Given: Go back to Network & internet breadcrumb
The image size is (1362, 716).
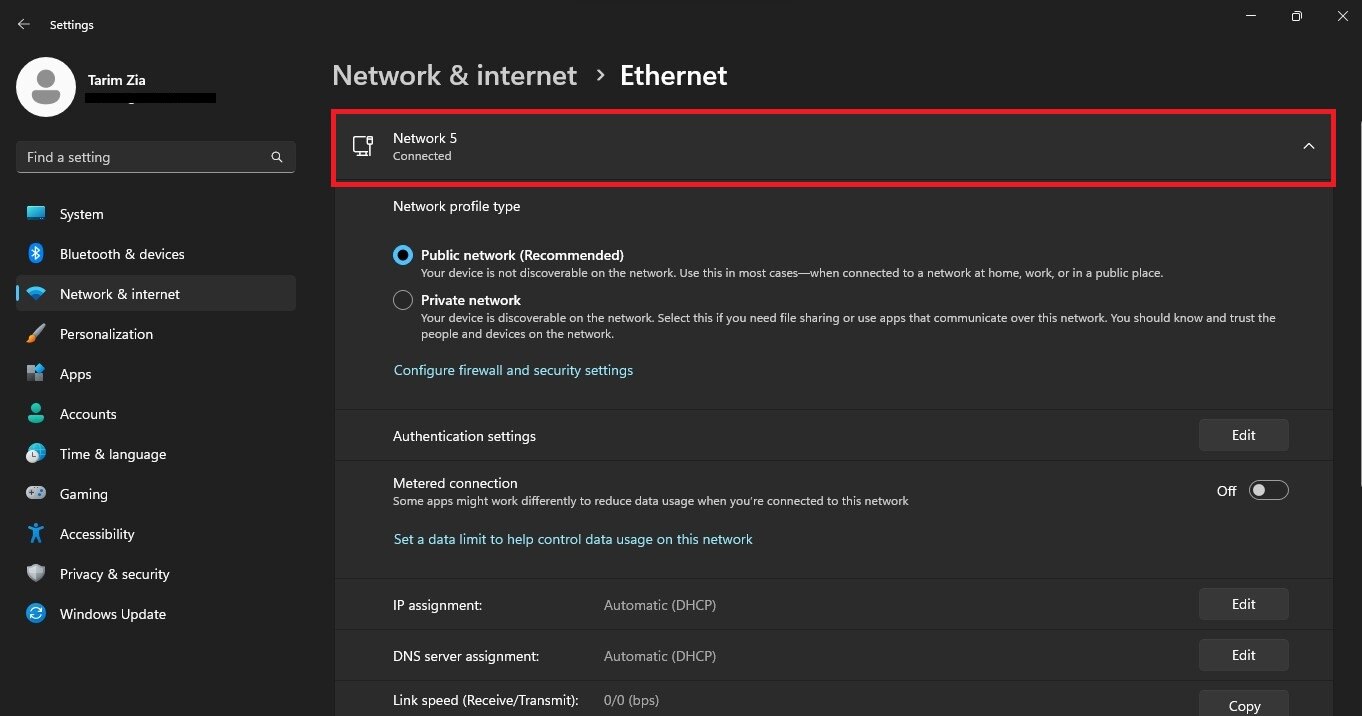Looking at the screenshot, I should coord(454,76).
